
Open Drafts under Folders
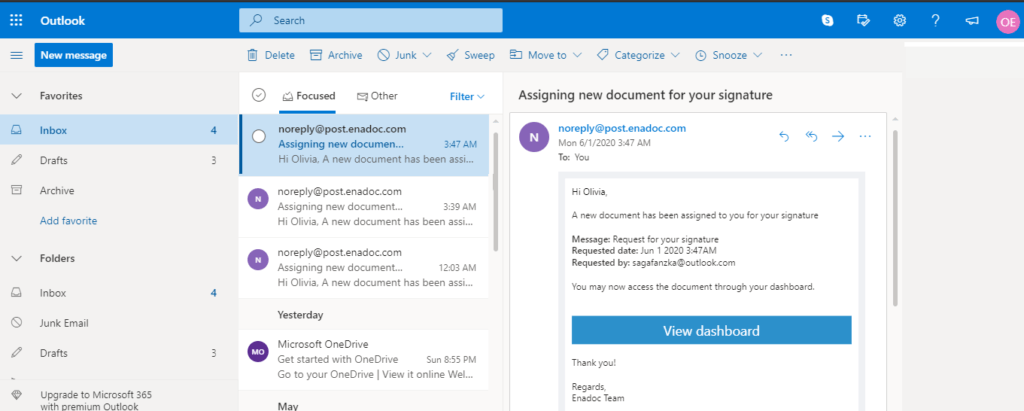coord(119,353)
